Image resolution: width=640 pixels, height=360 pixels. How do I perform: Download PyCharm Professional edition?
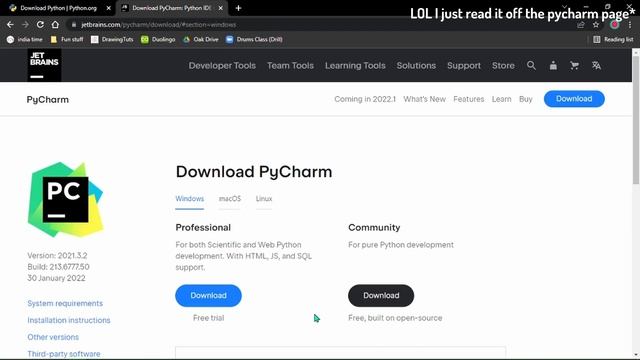click(208, 296)
